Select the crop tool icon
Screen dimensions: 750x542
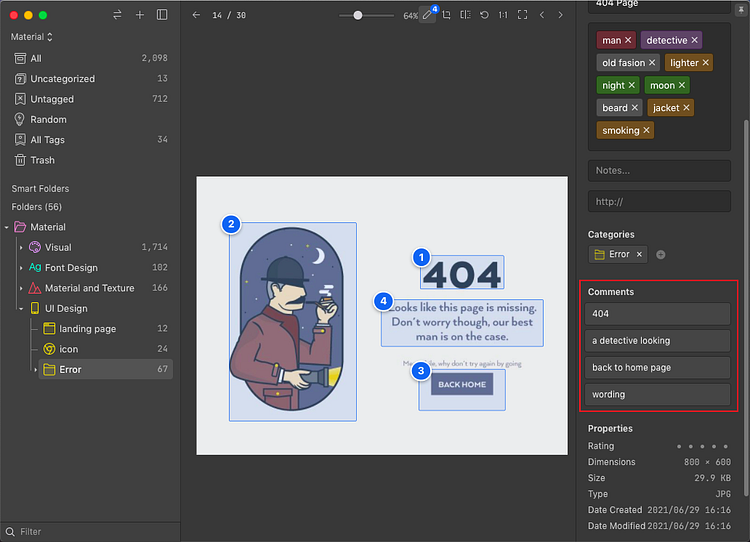coord(446,15)
